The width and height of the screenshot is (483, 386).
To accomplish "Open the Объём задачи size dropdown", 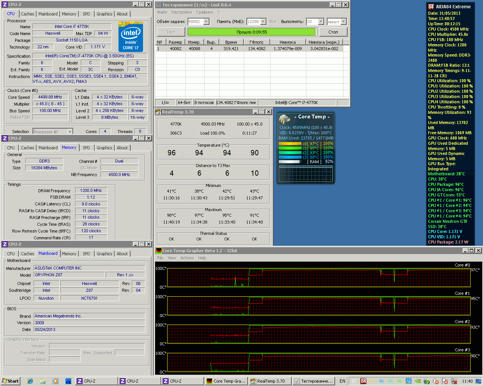I will [198, 22].
